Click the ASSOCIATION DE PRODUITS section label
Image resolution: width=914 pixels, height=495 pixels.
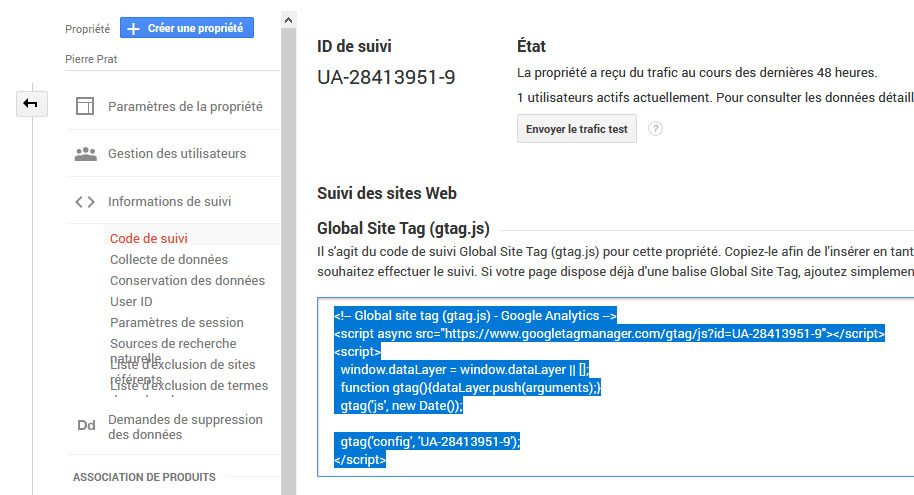pos(144,477)
